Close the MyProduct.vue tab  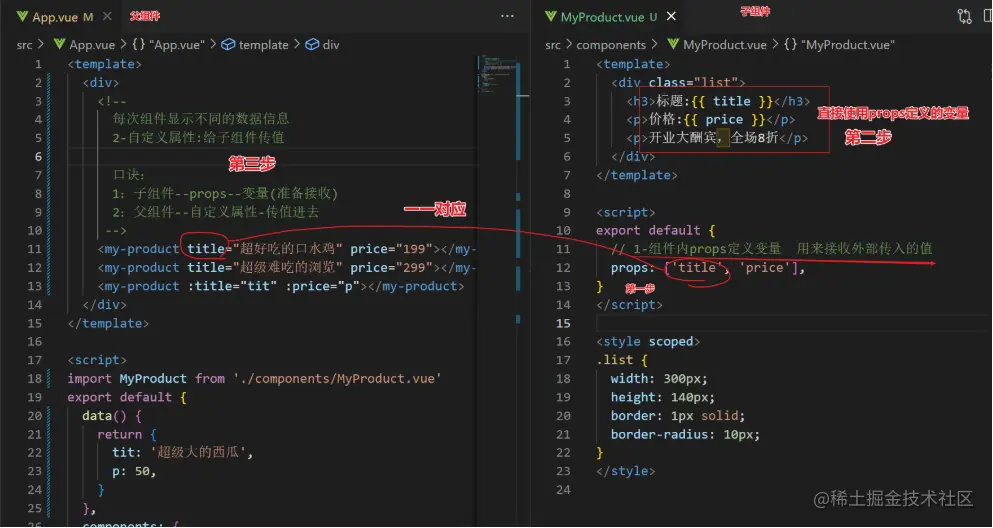671,17
